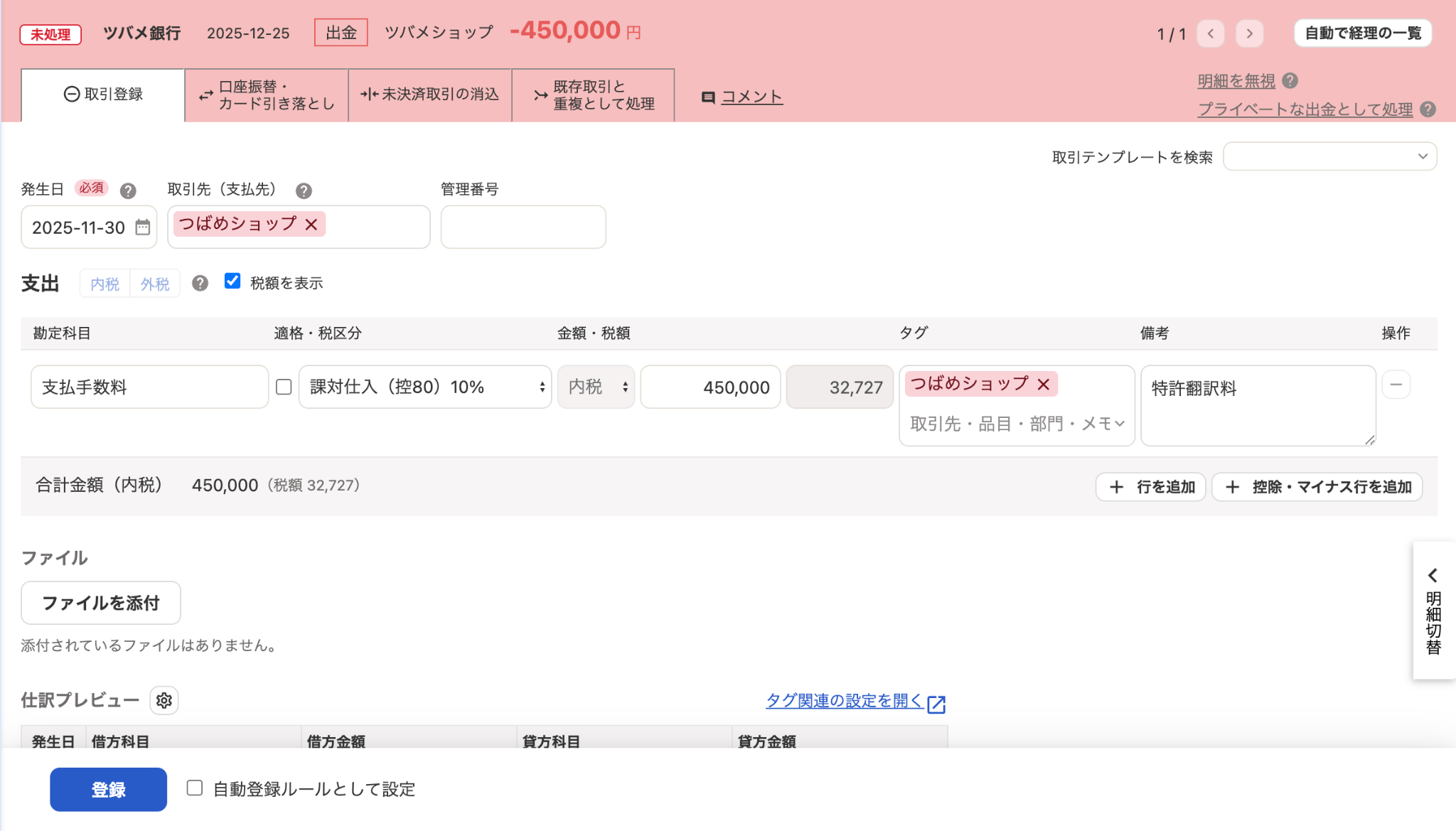Switch to 取引登録 tab
The height and width of the screenshot is (831, 1456).
103,95
